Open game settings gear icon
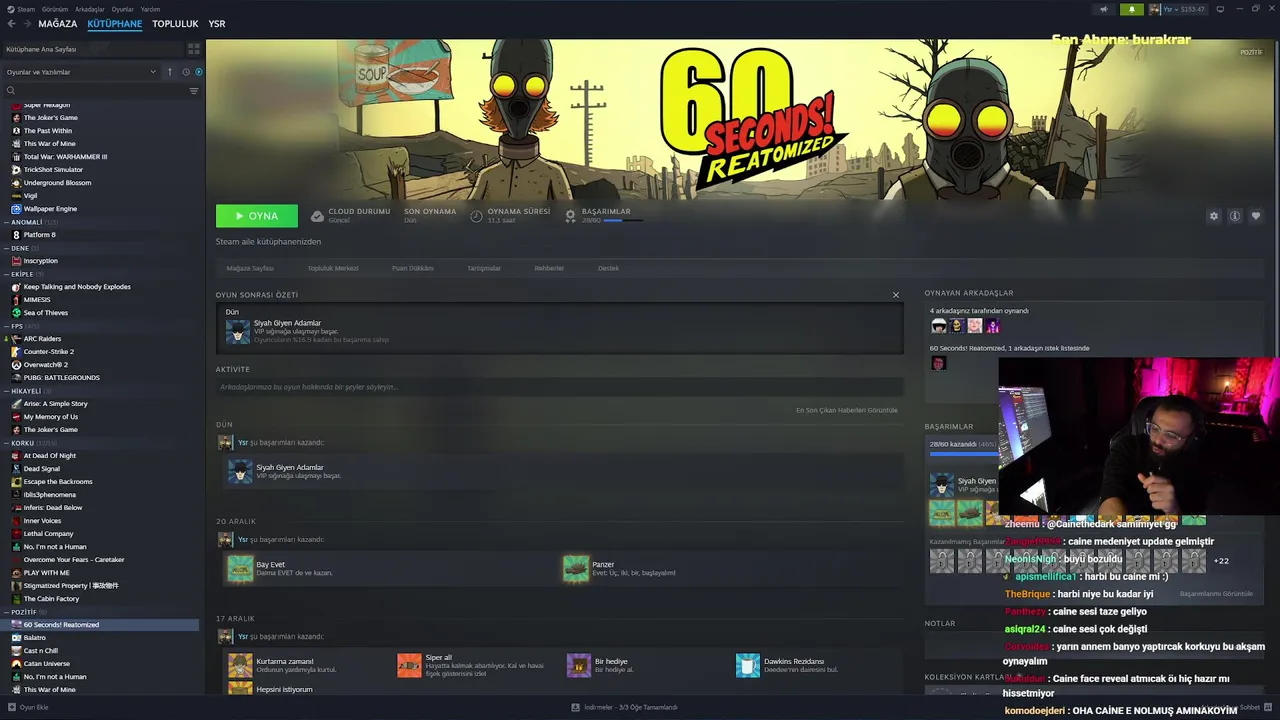This screenshot has height=720, width=1280. [1214, 216]
